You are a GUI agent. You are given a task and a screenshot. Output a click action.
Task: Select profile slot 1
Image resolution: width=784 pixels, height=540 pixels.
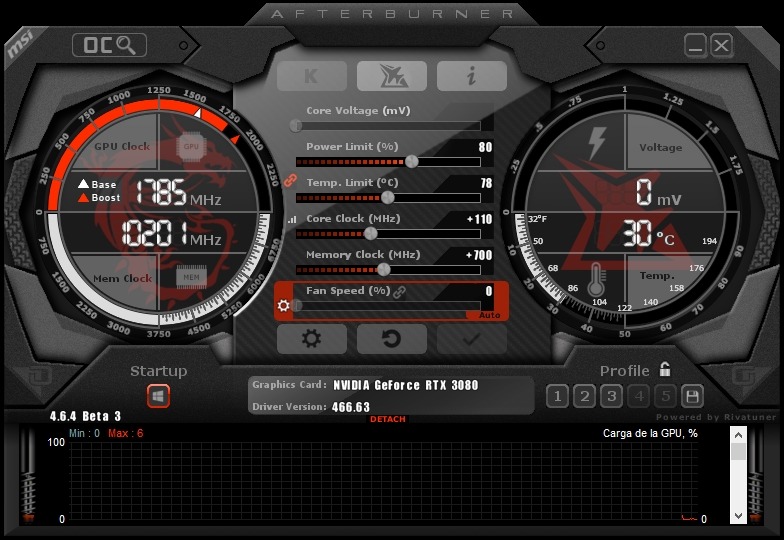coord(558,396)
